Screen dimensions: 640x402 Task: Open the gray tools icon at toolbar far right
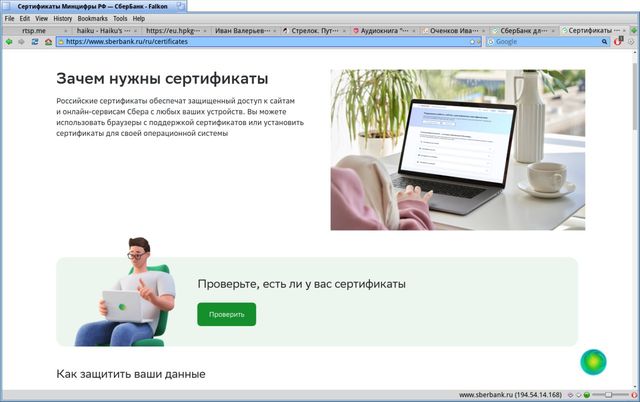(x=631, y=42)
